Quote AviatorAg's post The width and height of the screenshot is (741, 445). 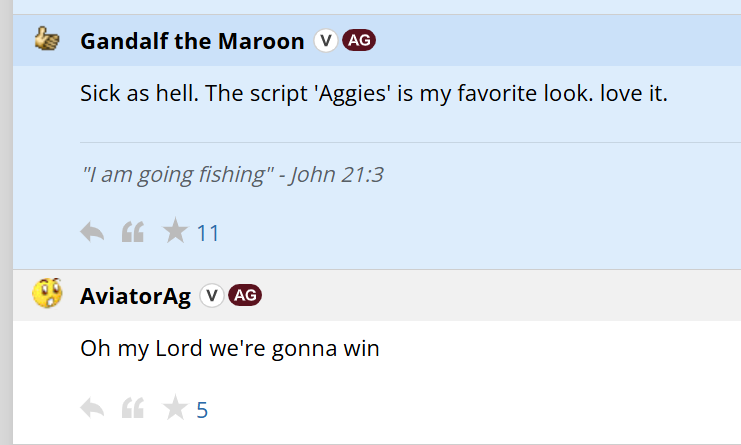pos(133,408)
